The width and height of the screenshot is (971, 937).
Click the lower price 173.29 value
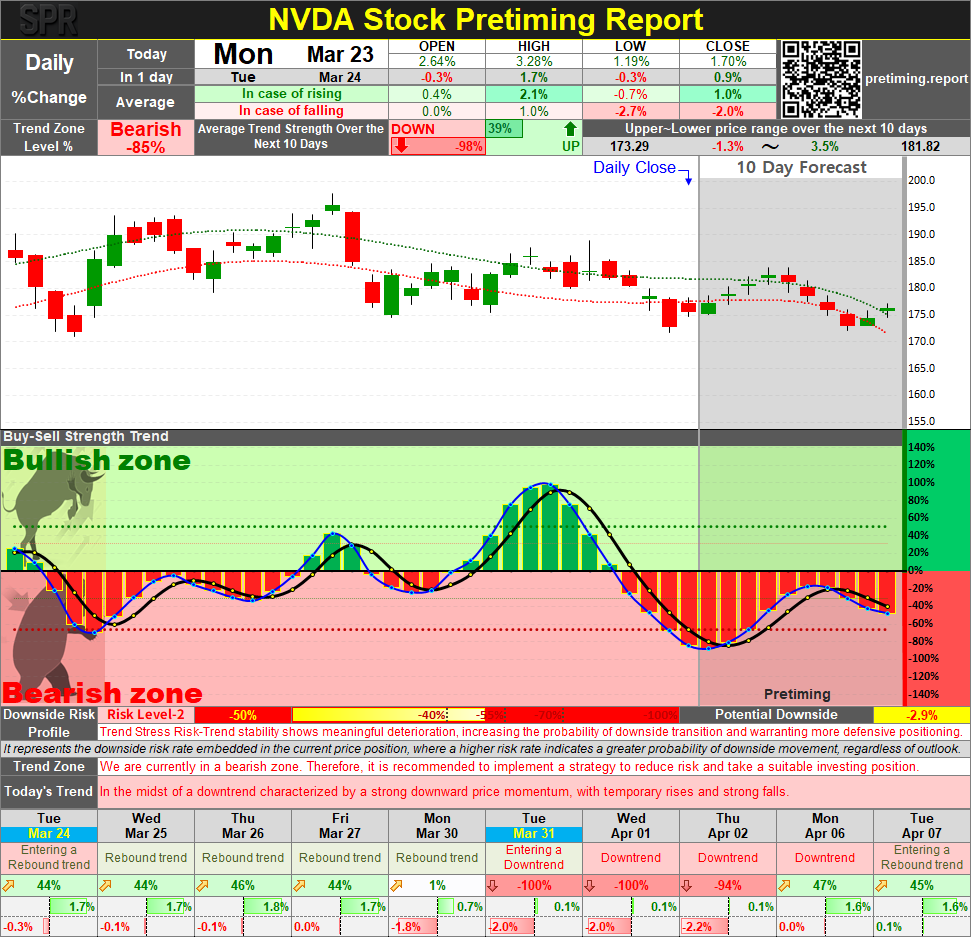(x=629, y=146)
